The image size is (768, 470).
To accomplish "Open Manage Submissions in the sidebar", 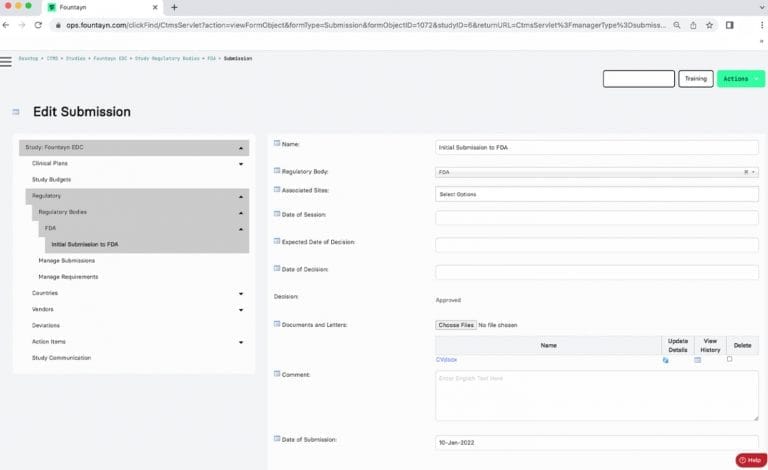I will [66, 260].
